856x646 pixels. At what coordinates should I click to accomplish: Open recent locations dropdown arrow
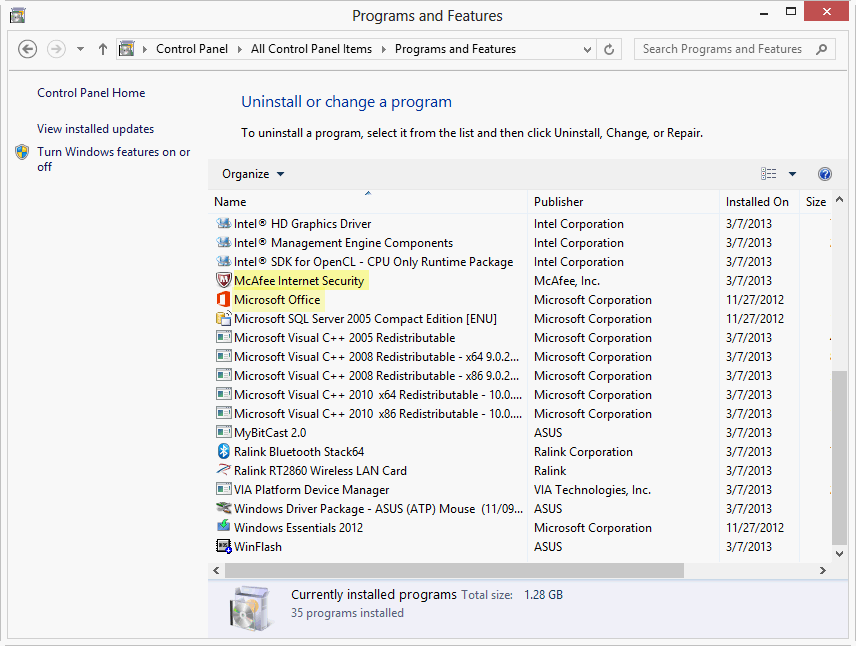point(80,49)
